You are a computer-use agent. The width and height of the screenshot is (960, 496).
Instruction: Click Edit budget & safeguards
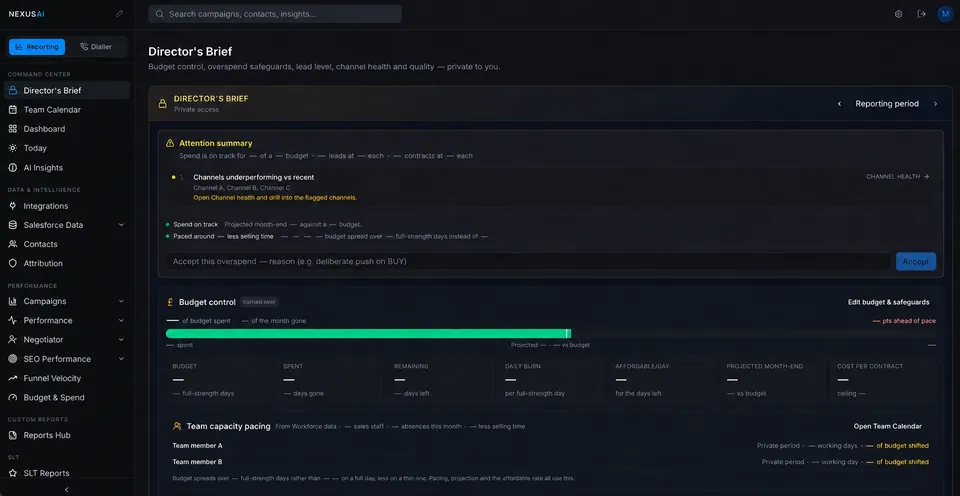pos(888,302)
